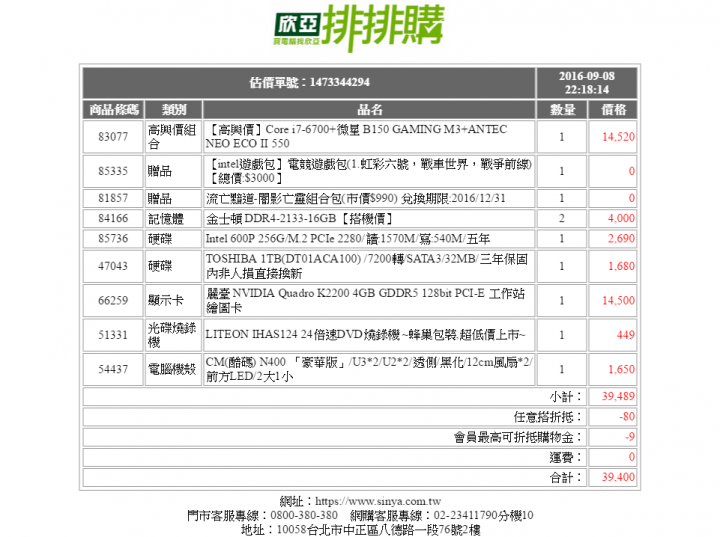The height and width of the screenshot is (537, 720).
Task: Click the intel遊戲包 gift product name
Action: click(x=369, y=171)
